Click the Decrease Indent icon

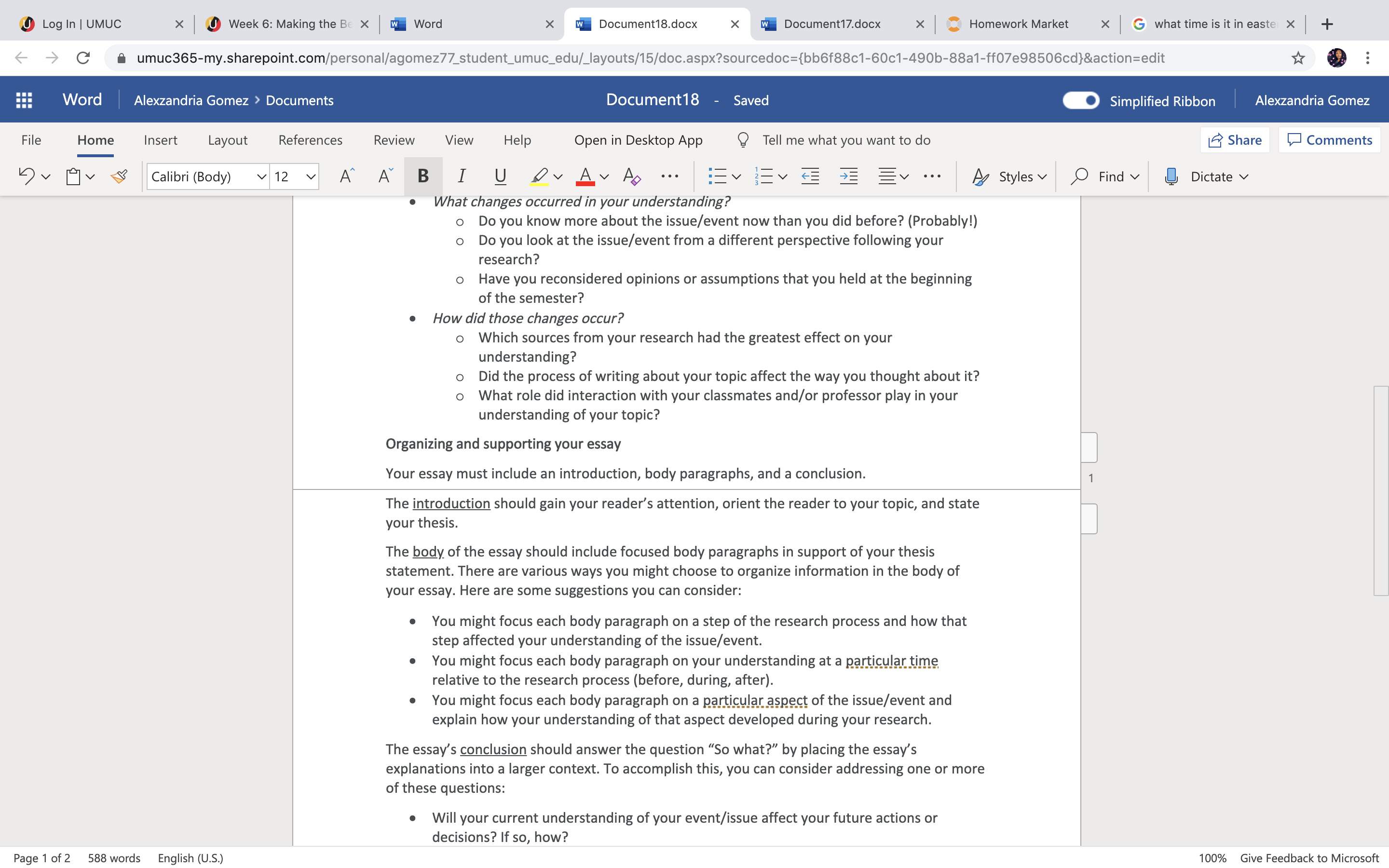click(x=810, y=176)
